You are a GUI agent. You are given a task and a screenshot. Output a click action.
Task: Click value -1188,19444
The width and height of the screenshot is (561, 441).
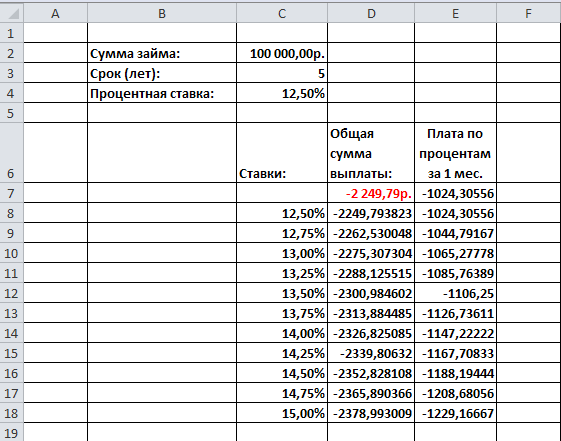click(455, 373)
